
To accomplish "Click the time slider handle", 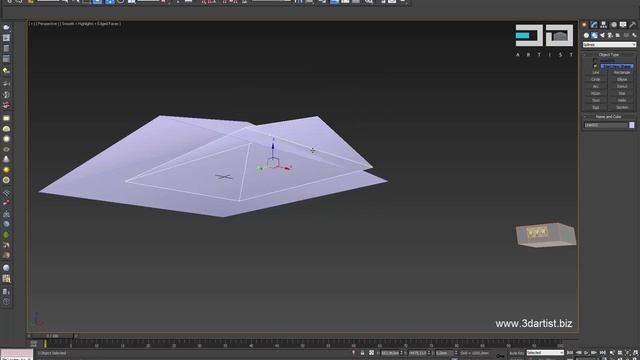I will (x=52, y=336).
